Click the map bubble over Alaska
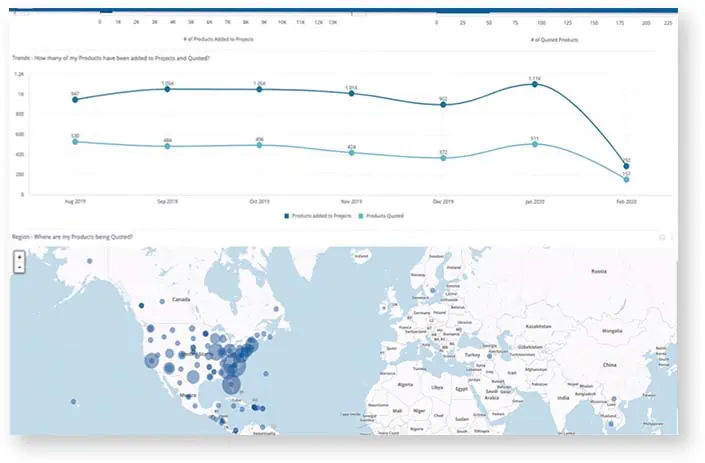This screenshot has height=463, width=705. pos(89,261)
